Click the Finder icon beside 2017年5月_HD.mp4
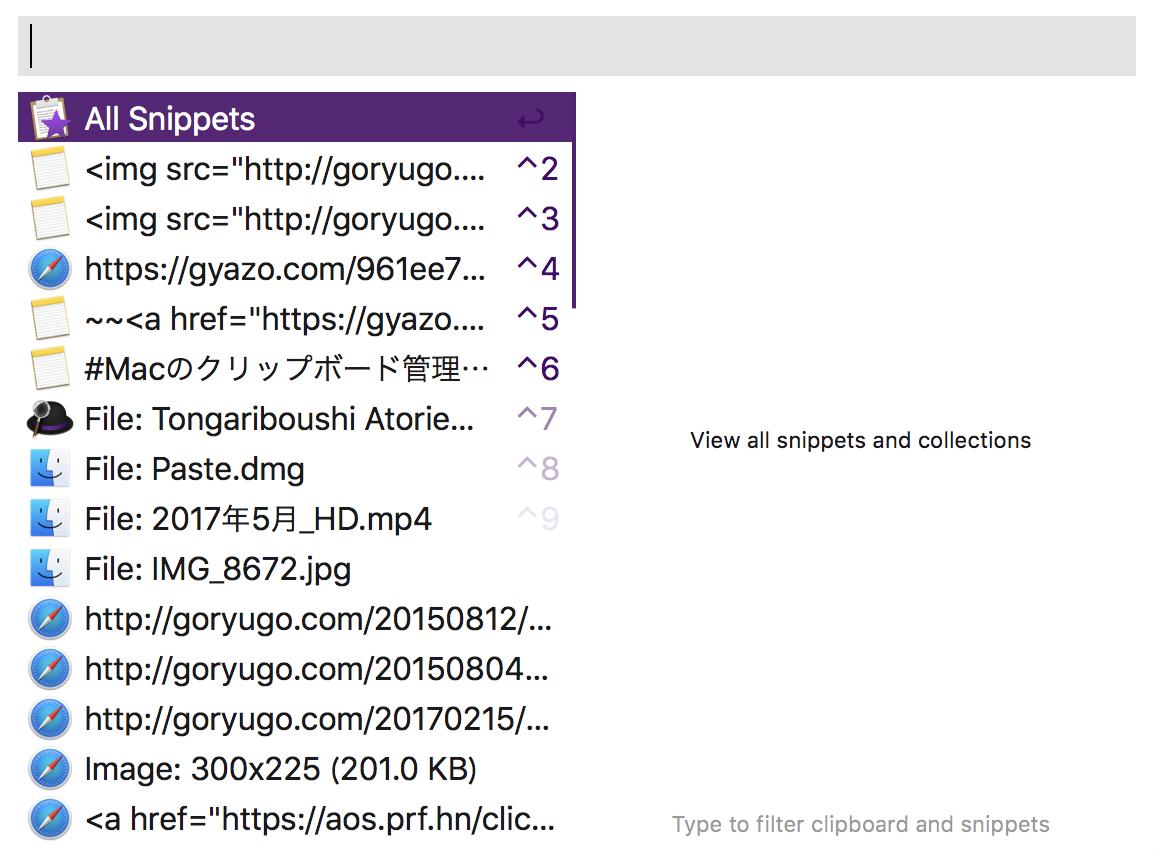Image resolution: width=1154 pixels, height=858 pixels. tap(50, 519)
